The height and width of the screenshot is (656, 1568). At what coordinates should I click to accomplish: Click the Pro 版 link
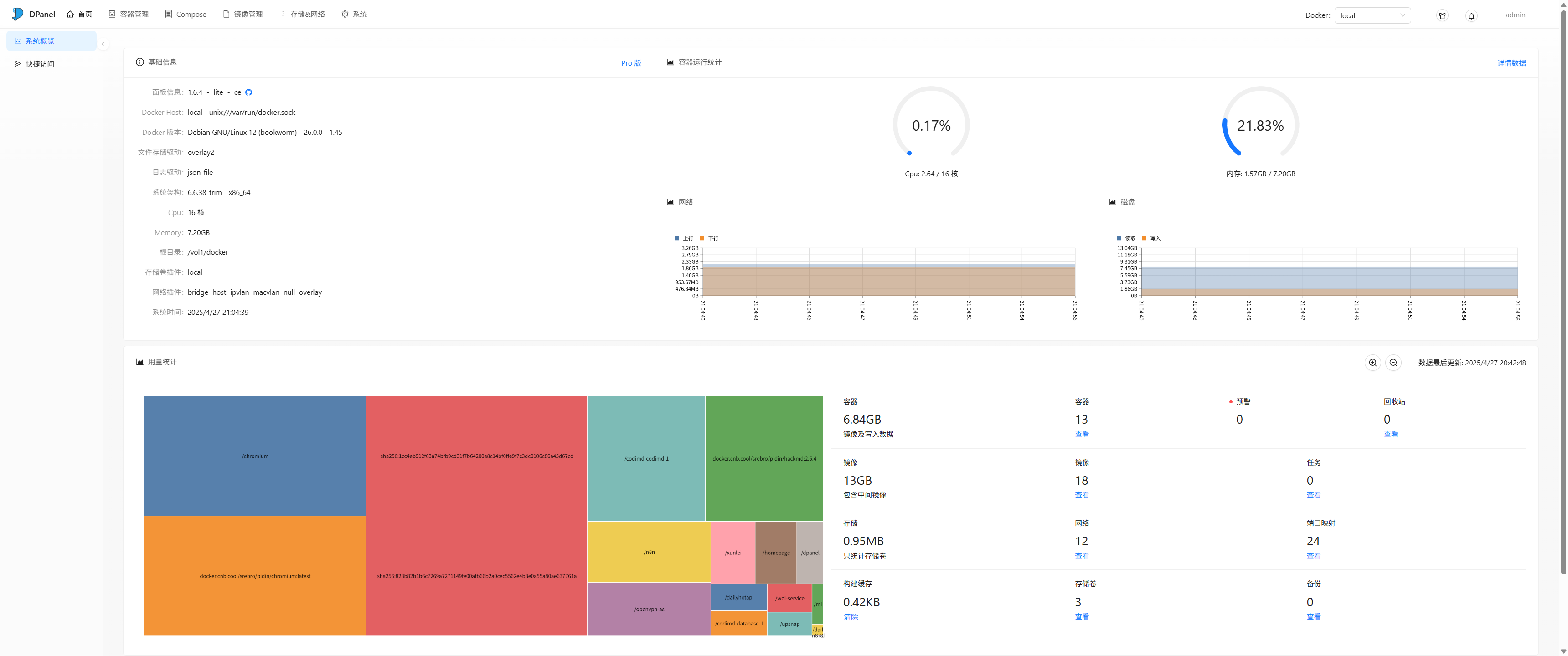pos(630,63)
